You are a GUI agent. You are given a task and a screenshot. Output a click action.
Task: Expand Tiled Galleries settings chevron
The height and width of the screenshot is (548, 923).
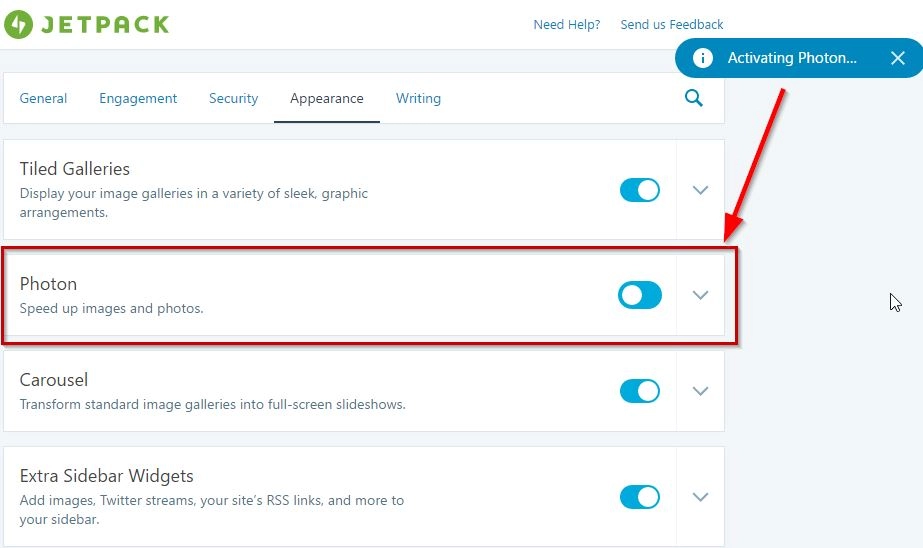pos(700,190)
